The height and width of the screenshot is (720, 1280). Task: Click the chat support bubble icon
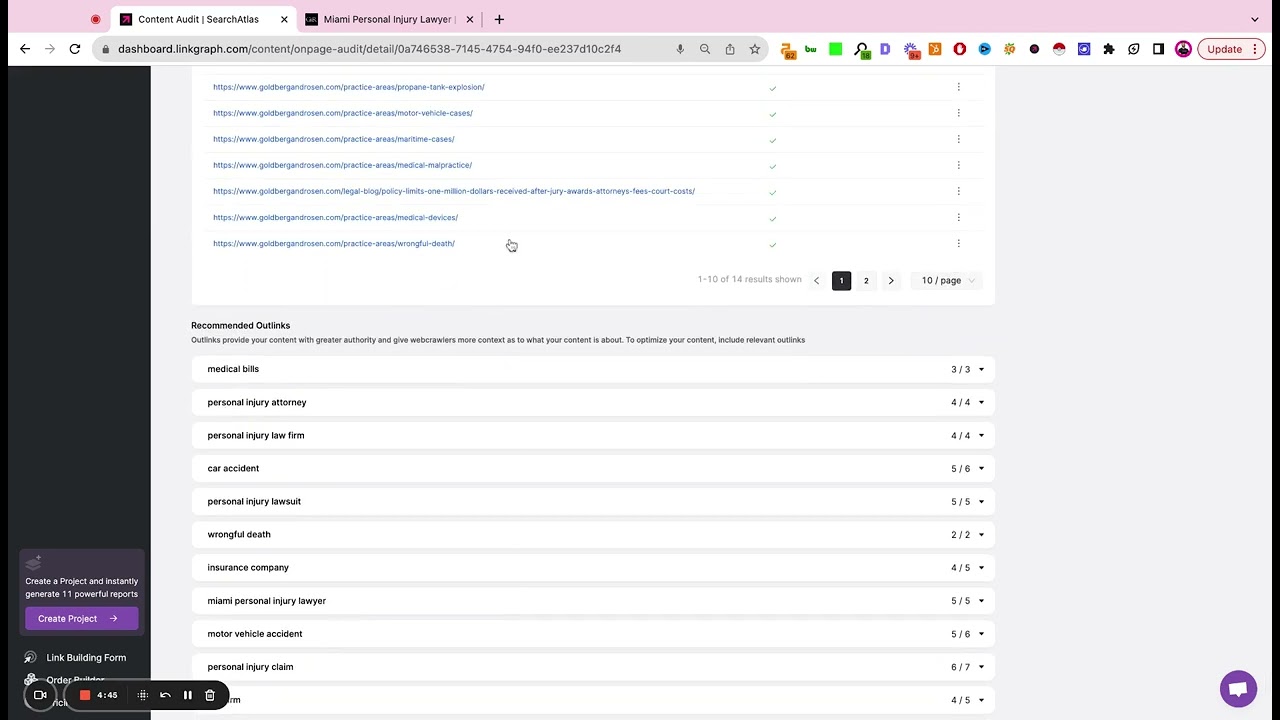[x=1237, y=689]
